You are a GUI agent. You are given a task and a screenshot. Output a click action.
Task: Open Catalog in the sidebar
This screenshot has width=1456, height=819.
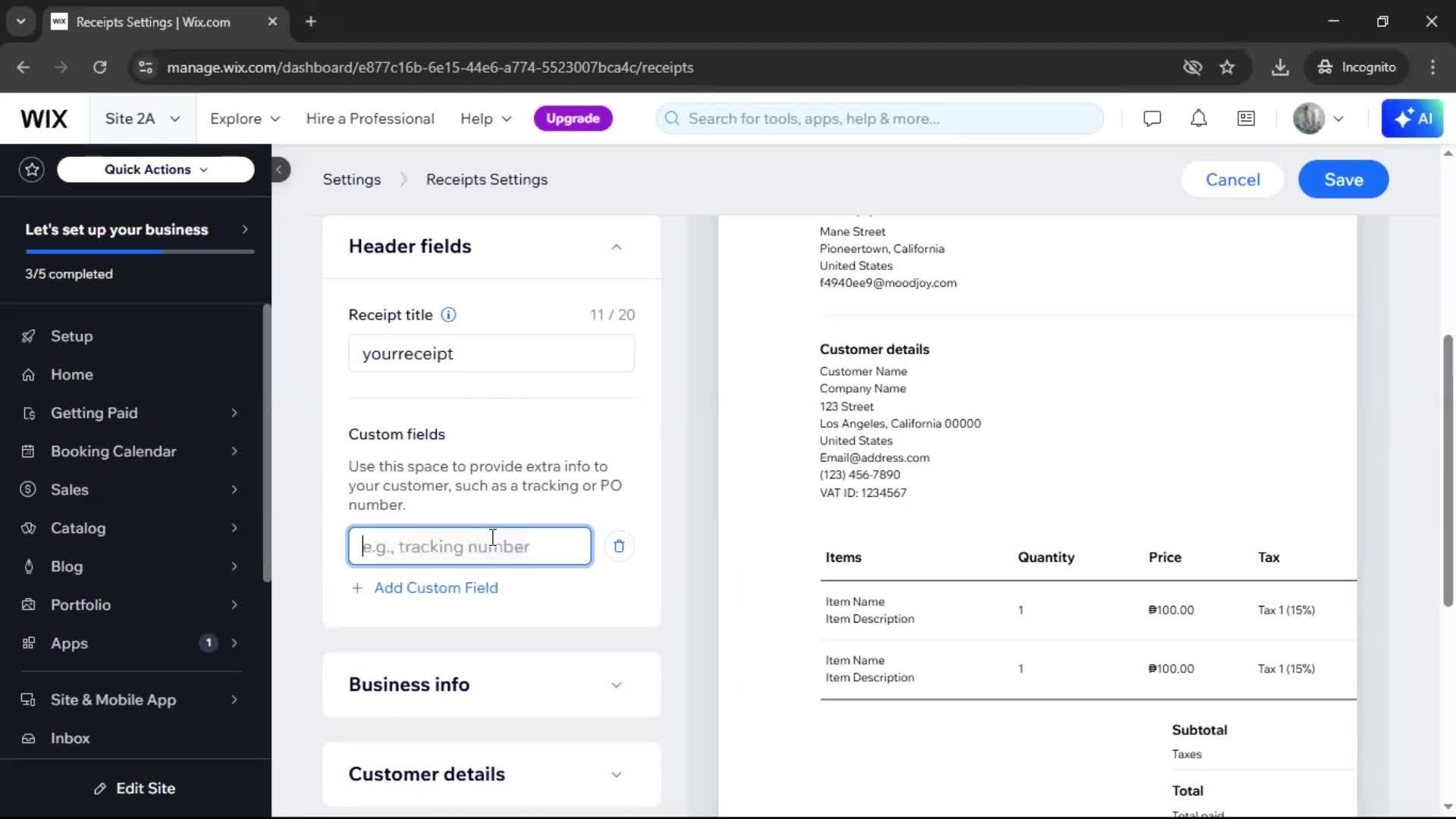pyautogui.click(x=78, y=529)
